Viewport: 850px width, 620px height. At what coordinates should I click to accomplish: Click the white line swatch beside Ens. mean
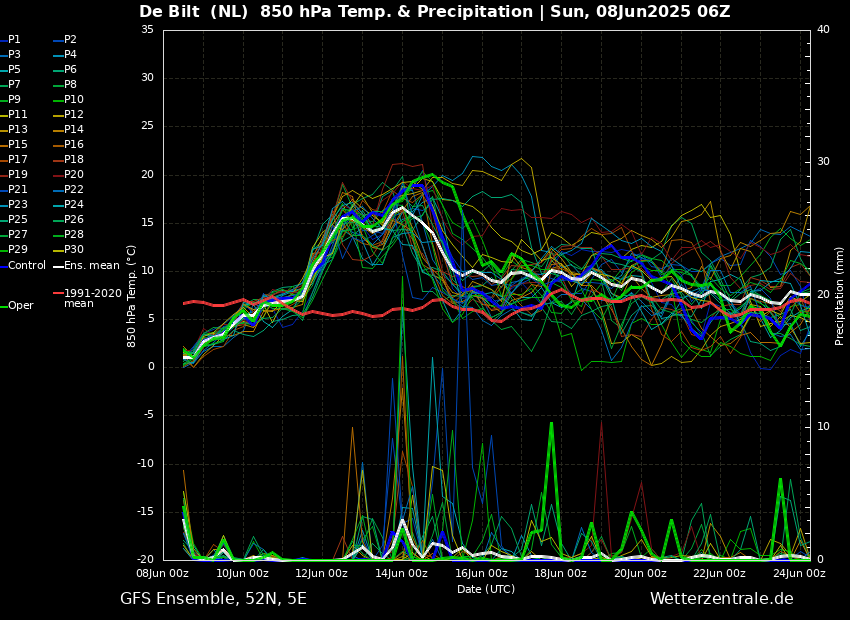tap(58, 266)
